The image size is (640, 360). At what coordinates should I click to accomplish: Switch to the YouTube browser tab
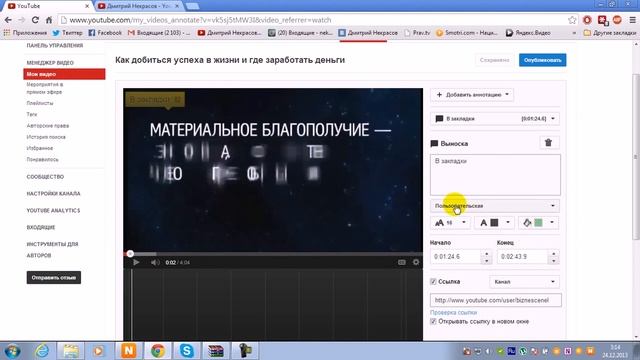coord(47,6)
